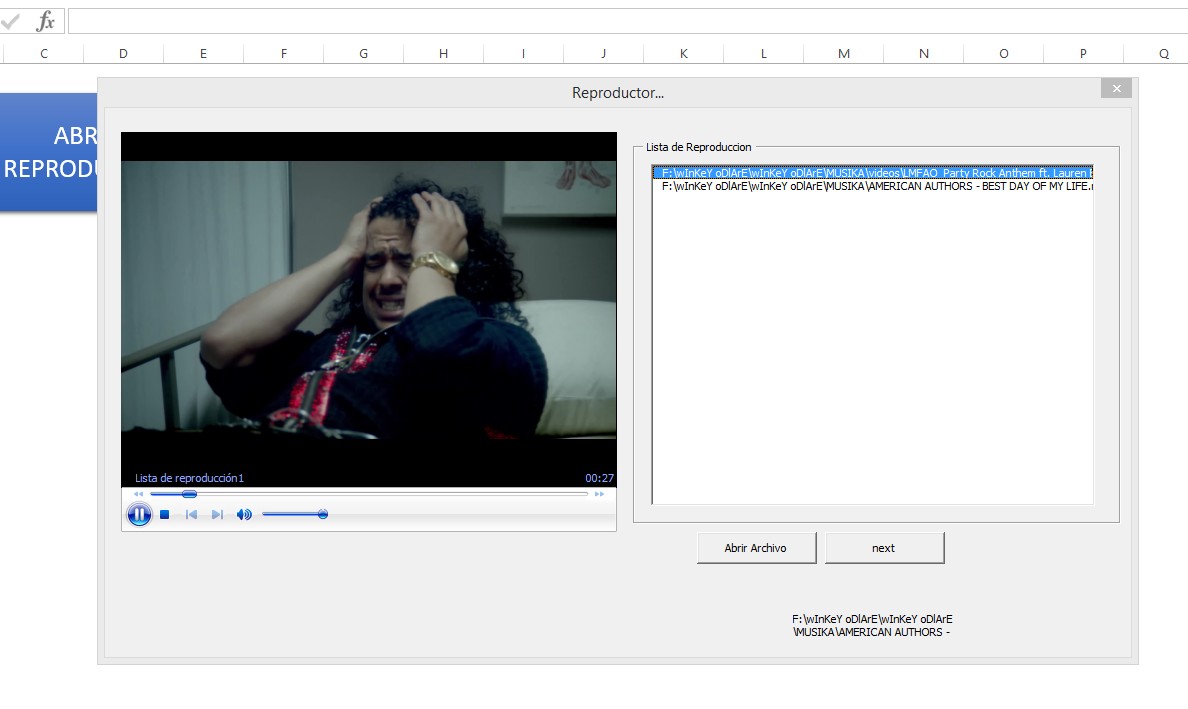Close the Reproductor dialog
The width and height of the screenshot is (1188, 709).
(x=1117, y=89)
